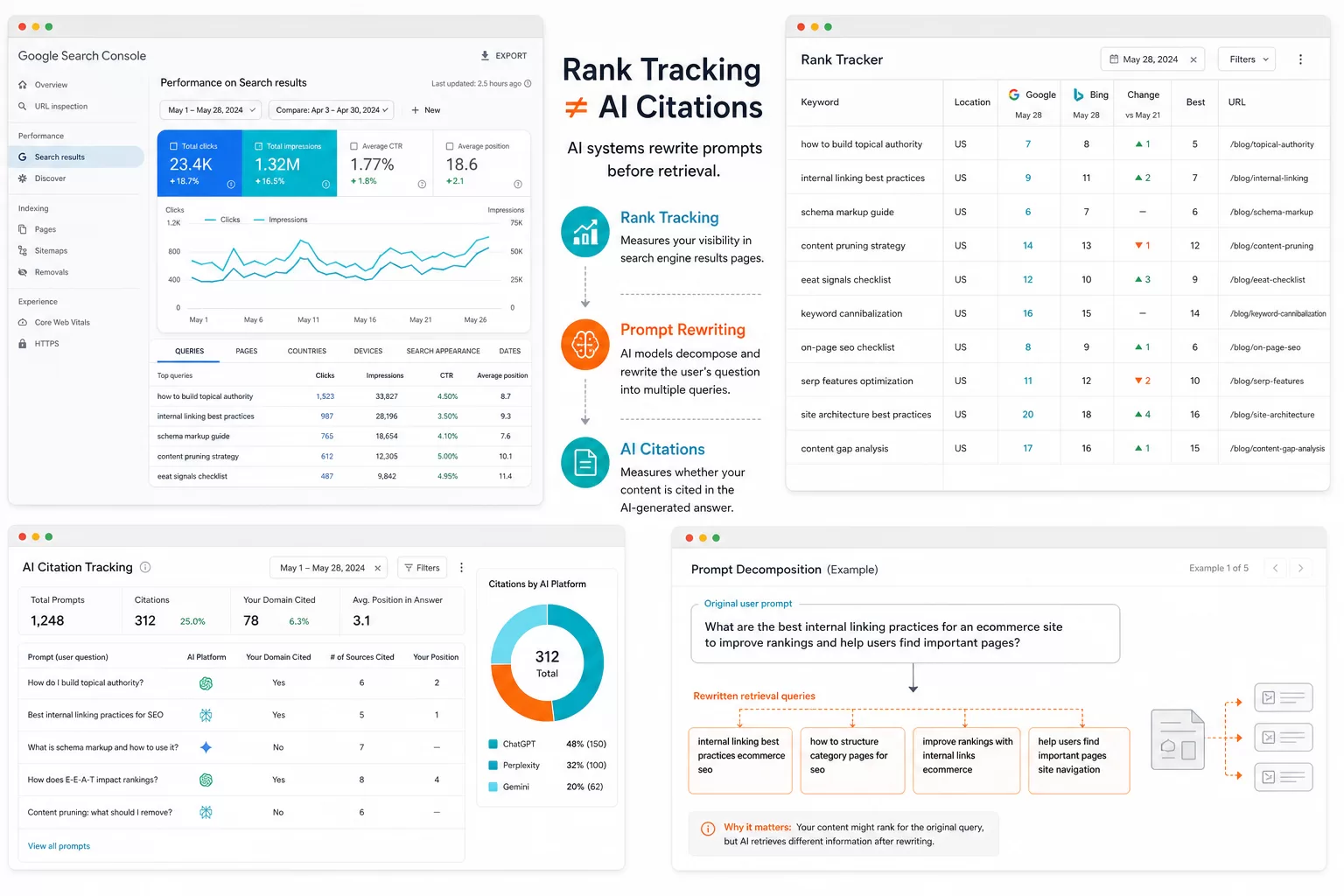Open Discover in the Performance section
Viewport: 1344px width, 896px height.
(x=50, y=178)
